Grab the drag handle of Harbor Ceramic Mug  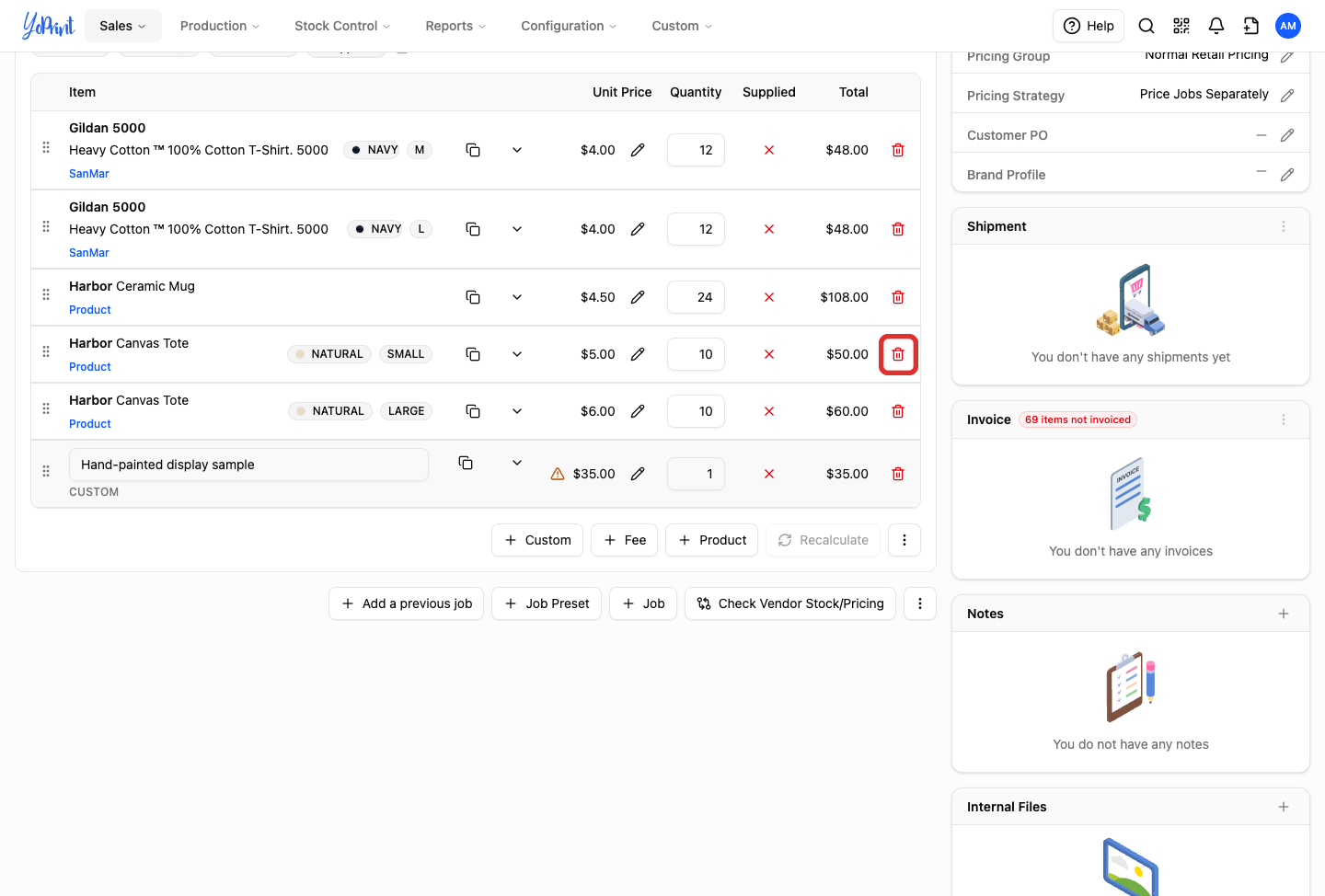point(46,294)
